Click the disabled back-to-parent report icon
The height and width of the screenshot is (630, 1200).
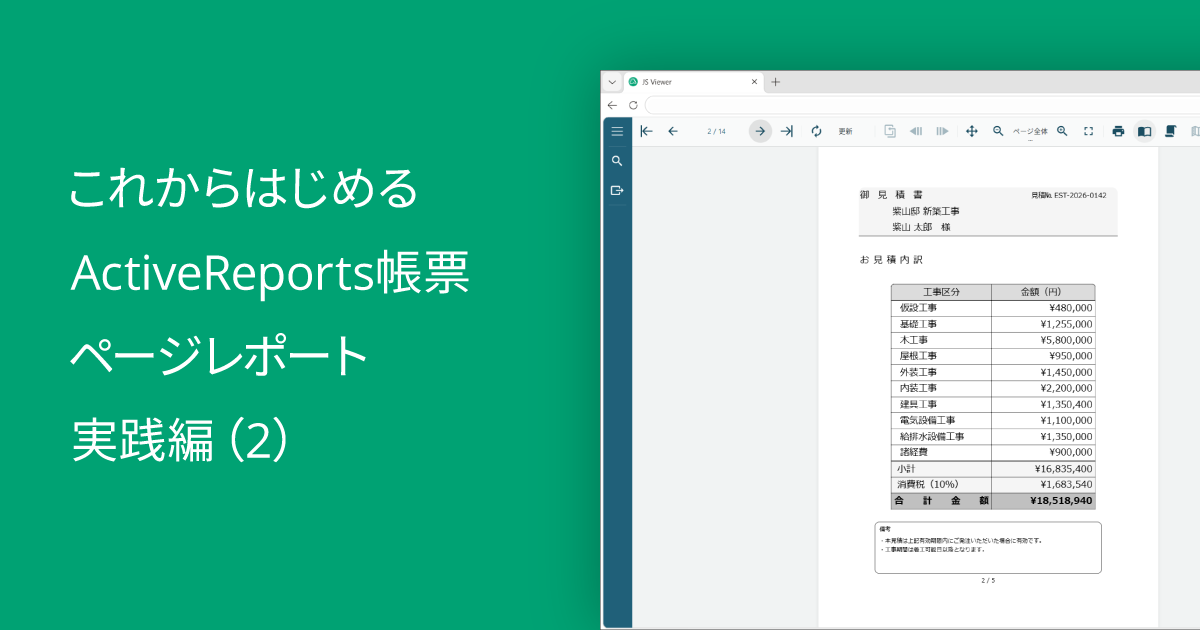[889, 131]
